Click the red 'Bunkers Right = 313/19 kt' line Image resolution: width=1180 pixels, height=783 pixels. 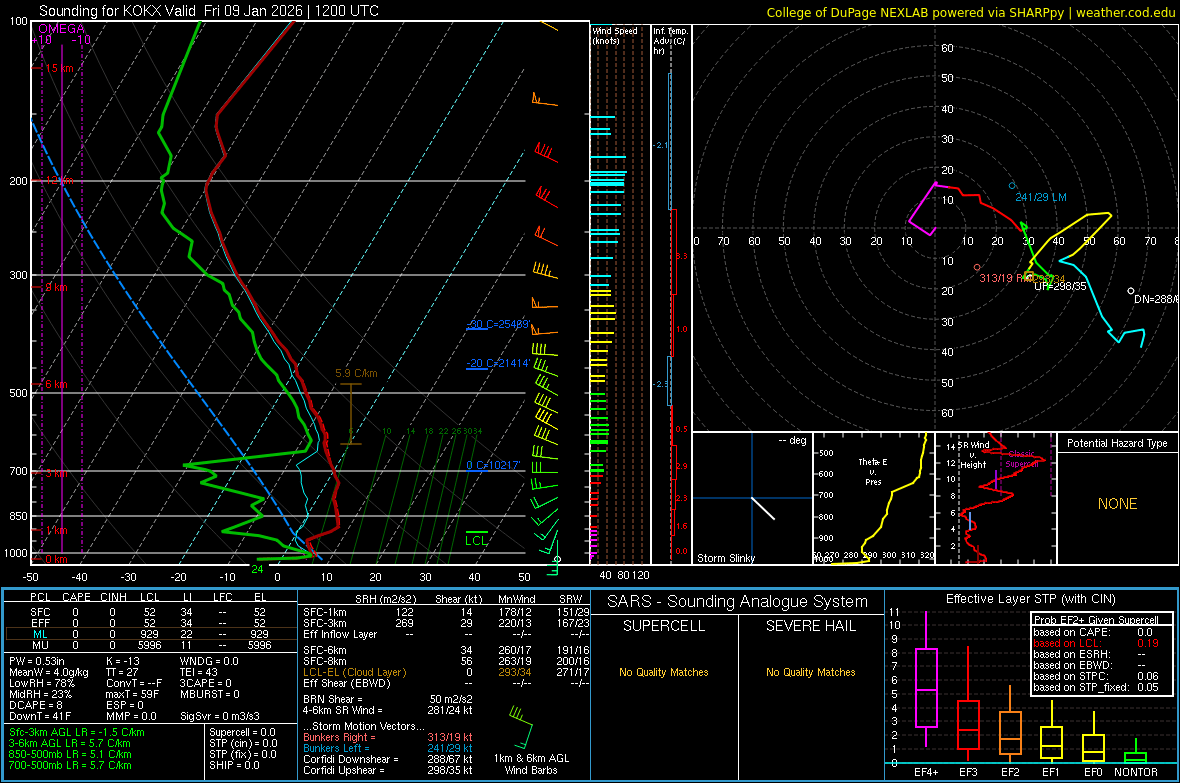pyautogui.click(x=388, y=738)
